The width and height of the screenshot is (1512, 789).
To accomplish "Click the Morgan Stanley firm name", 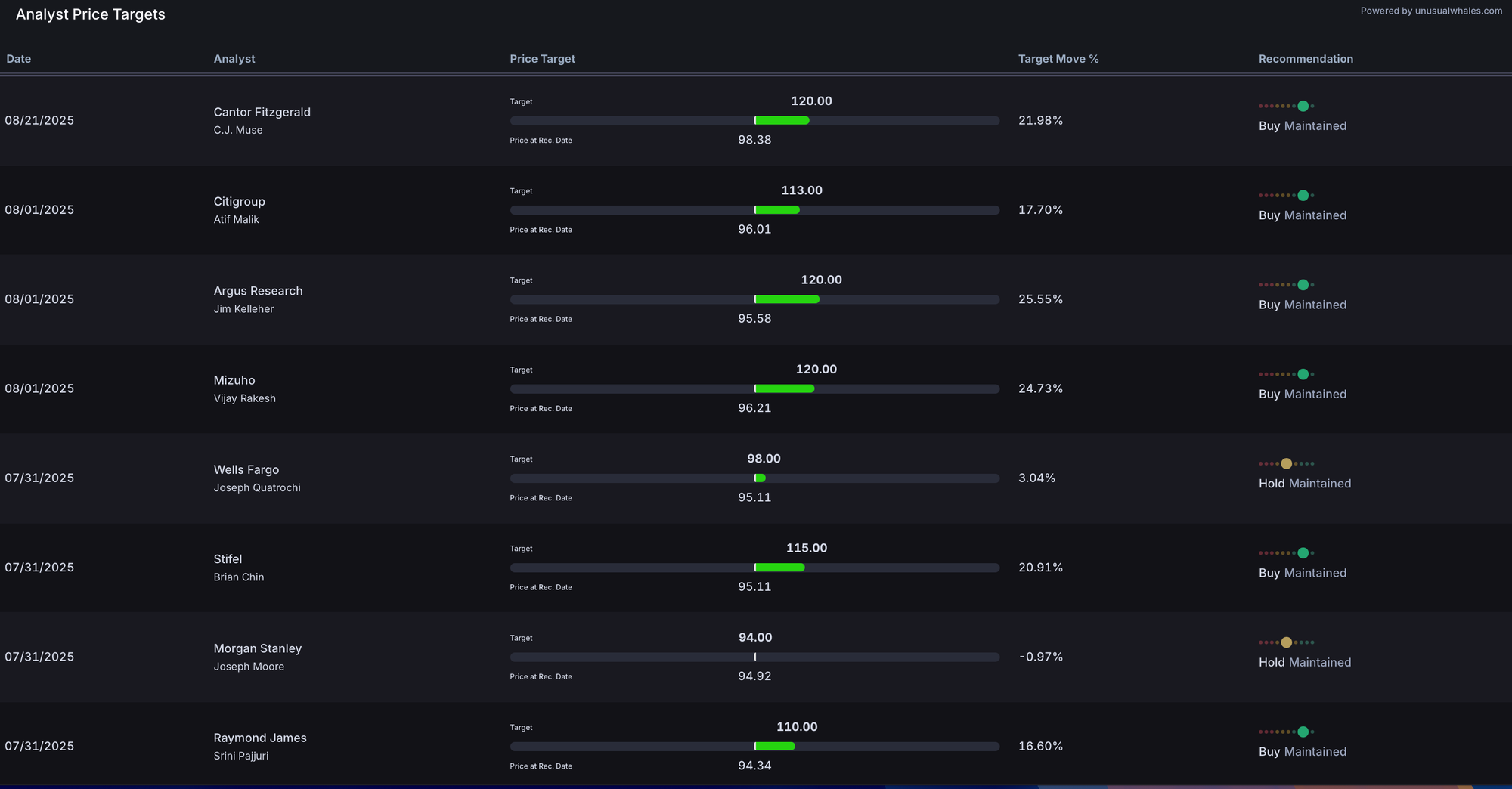I will (x=258, y=648).
